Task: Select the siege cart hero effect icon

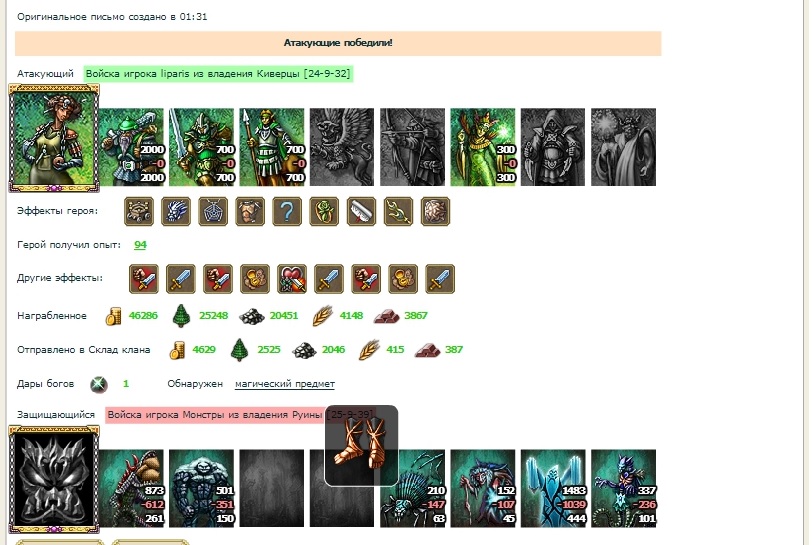Action: tap(139, 211)
